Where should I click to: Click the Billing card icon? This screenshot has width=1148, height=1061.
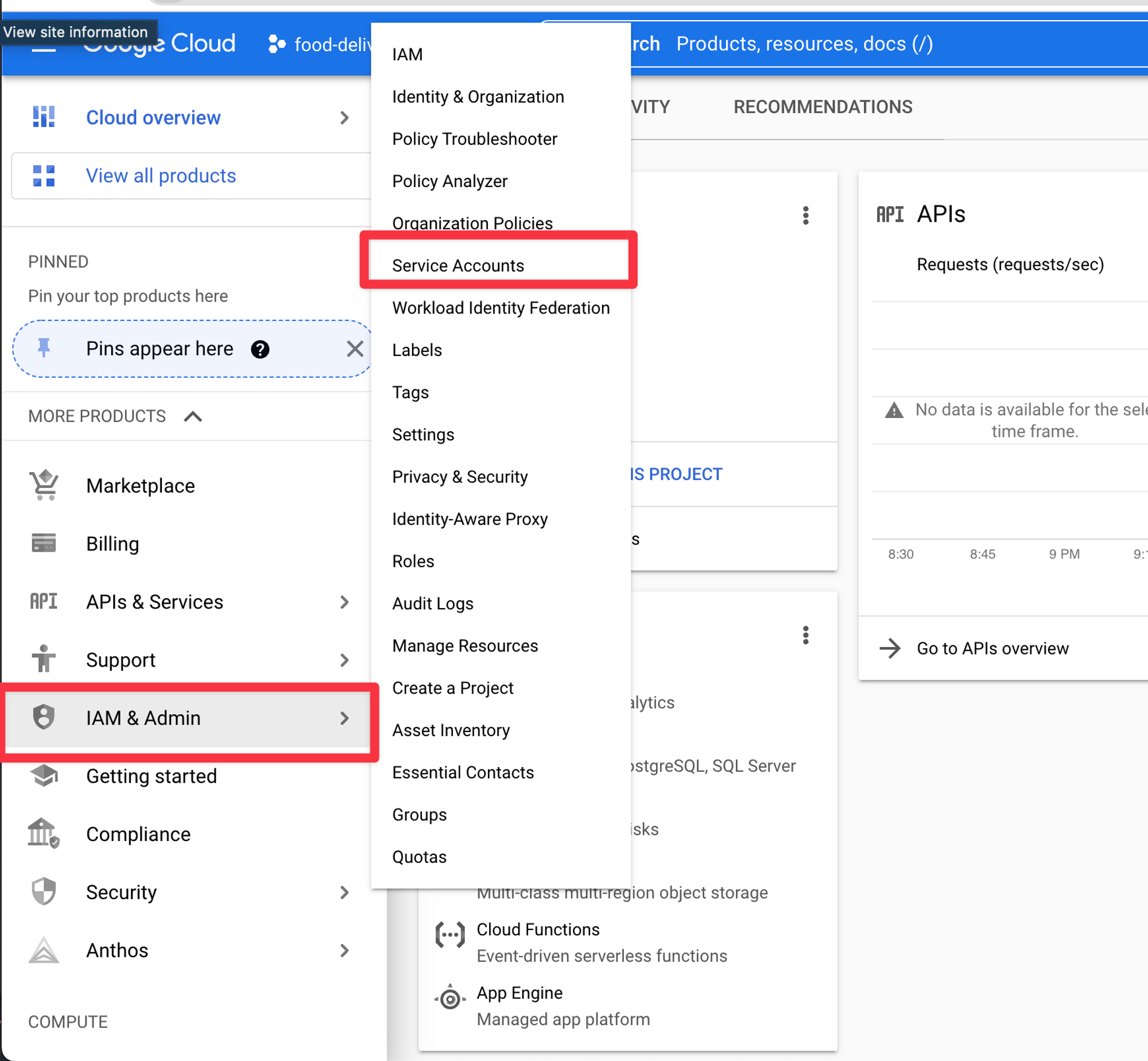click(x=44, y=543)
